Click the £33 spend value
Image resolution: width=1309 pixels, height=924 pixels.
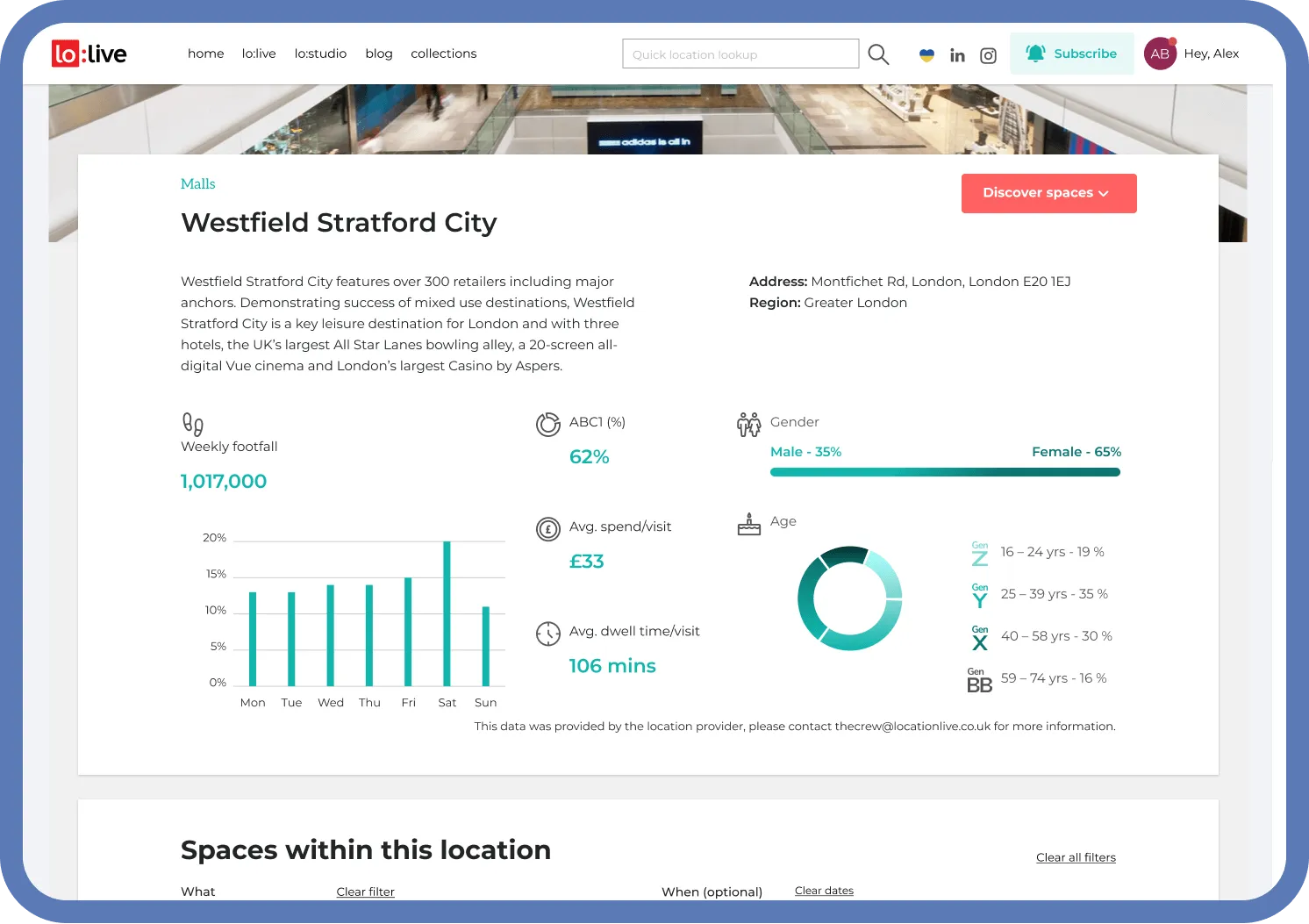pos(586,562)
